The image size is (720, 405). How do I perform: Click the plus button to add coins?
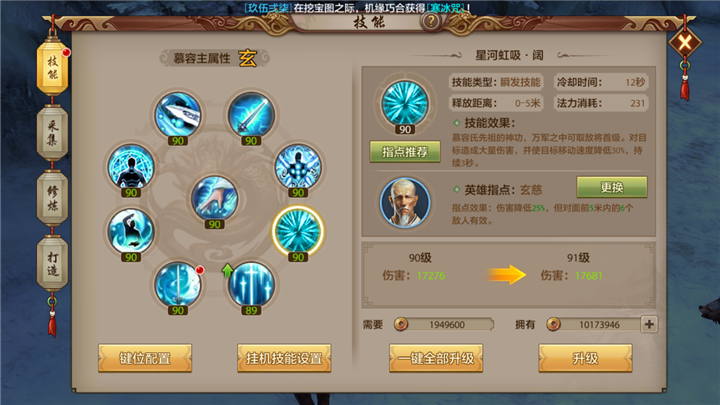[649, 324]
